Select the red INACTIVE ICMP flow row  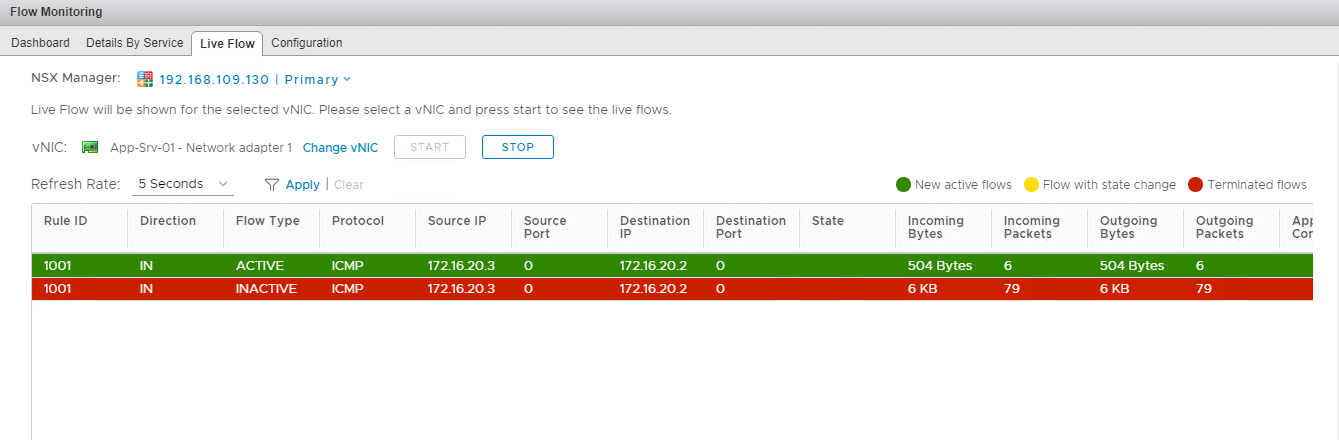pos(600,289)
